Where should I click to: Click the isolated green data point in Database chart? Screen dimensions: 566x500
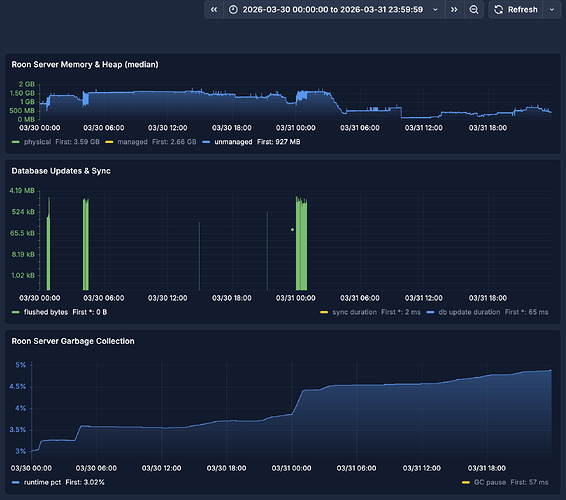(292, 230)
